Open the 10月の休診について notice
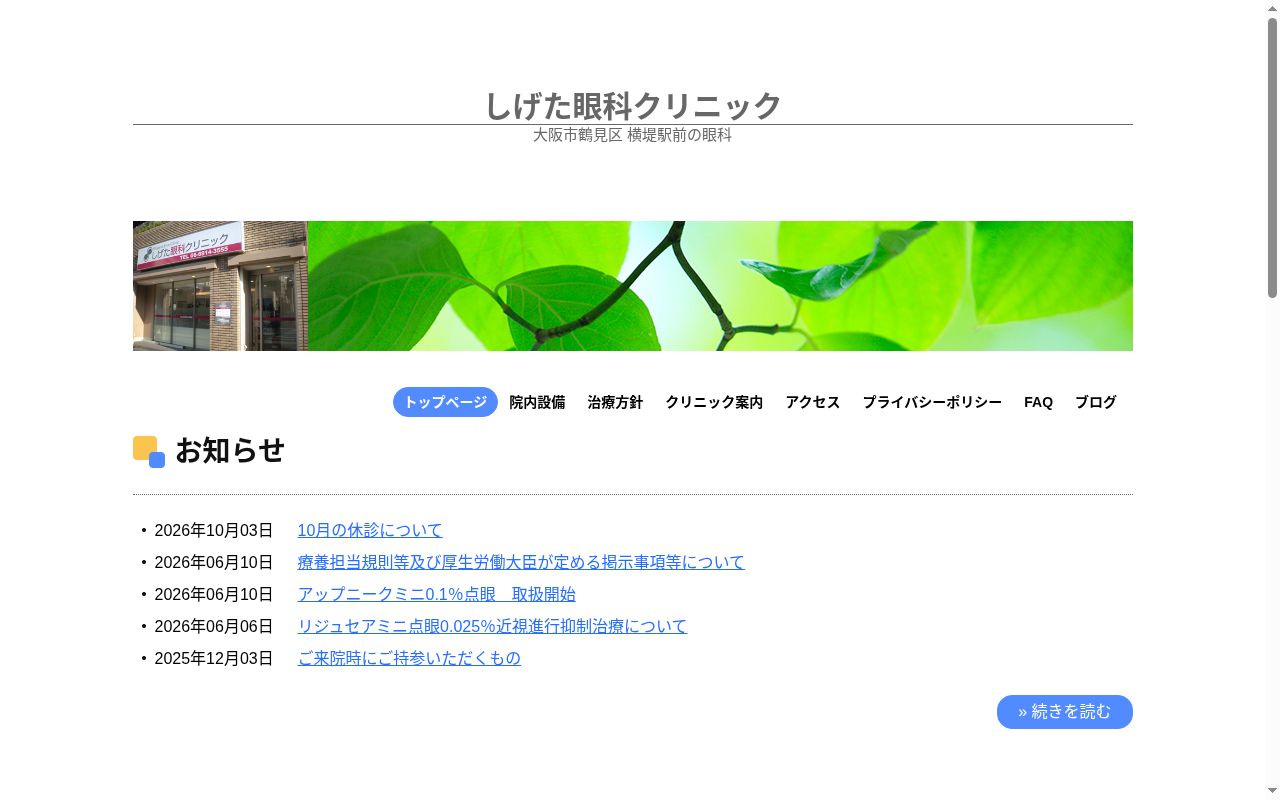Image resolution: width=1280 pixels, height=800 pixels. pyautogui.click(x=370, y=530)
